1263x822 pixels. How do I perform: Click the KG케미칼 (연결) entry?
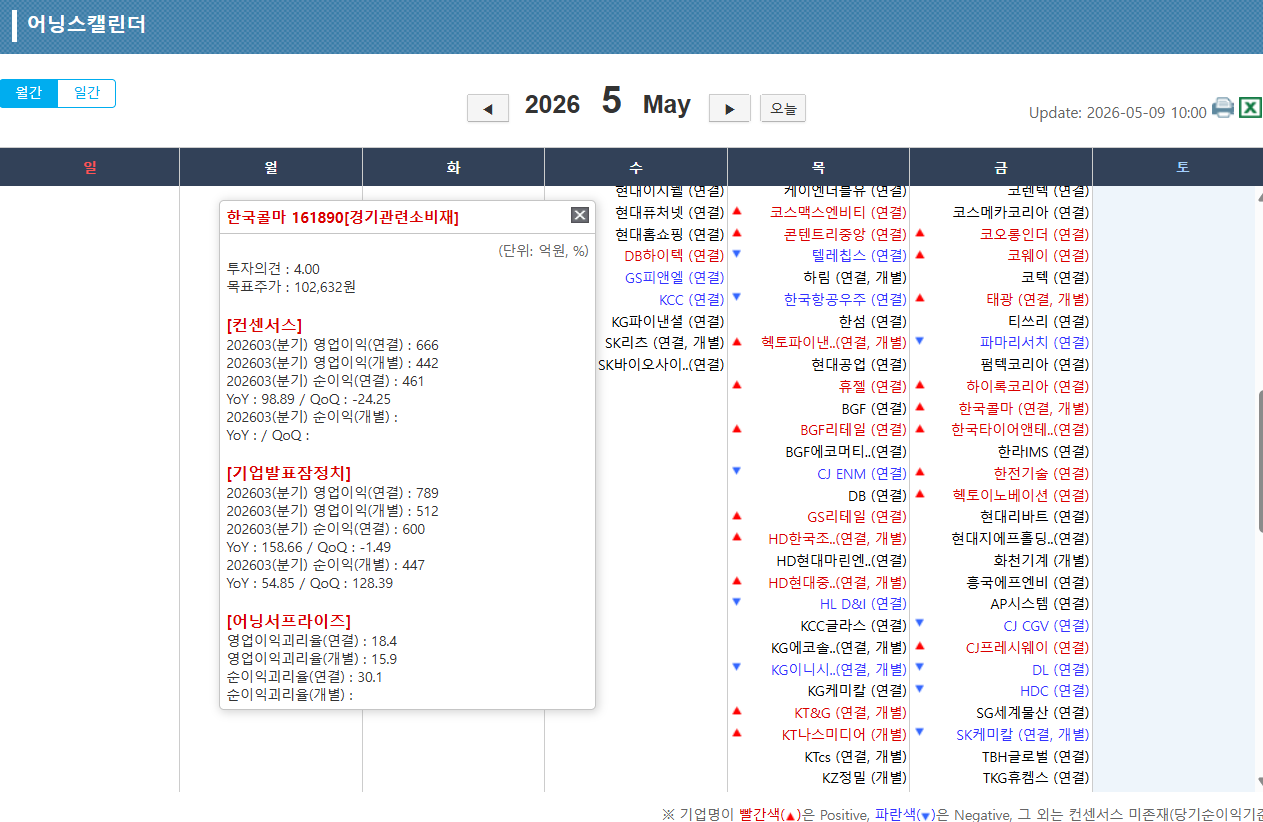coord(857,691)
